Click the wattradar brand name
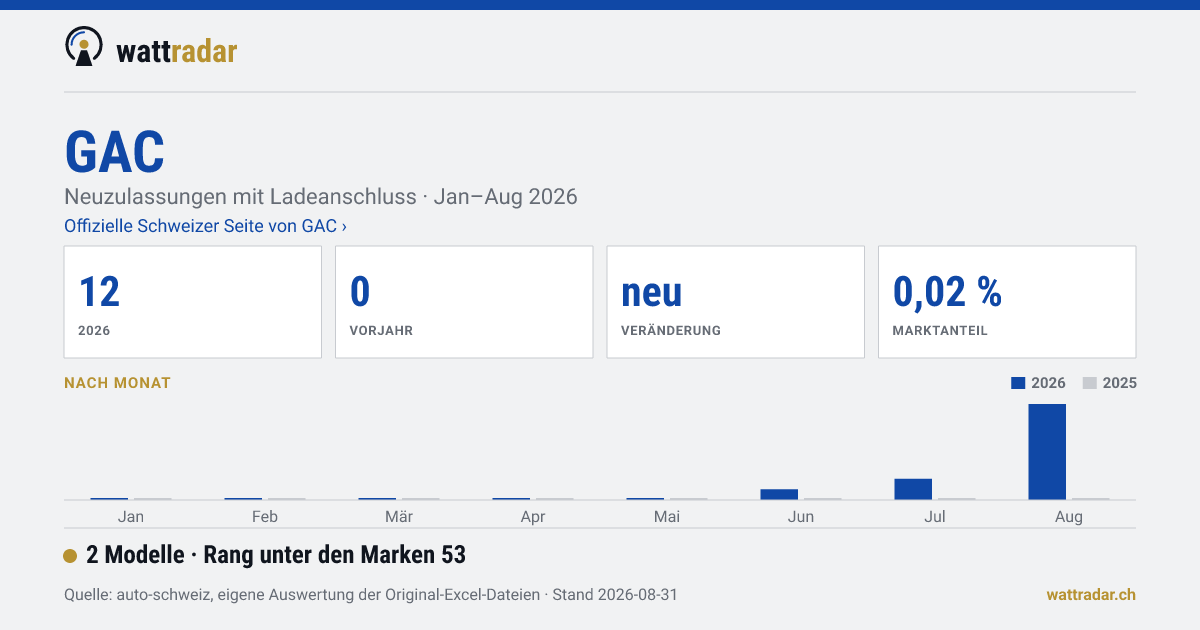The height and width of the screenshot is (630, 1200). 176,50
